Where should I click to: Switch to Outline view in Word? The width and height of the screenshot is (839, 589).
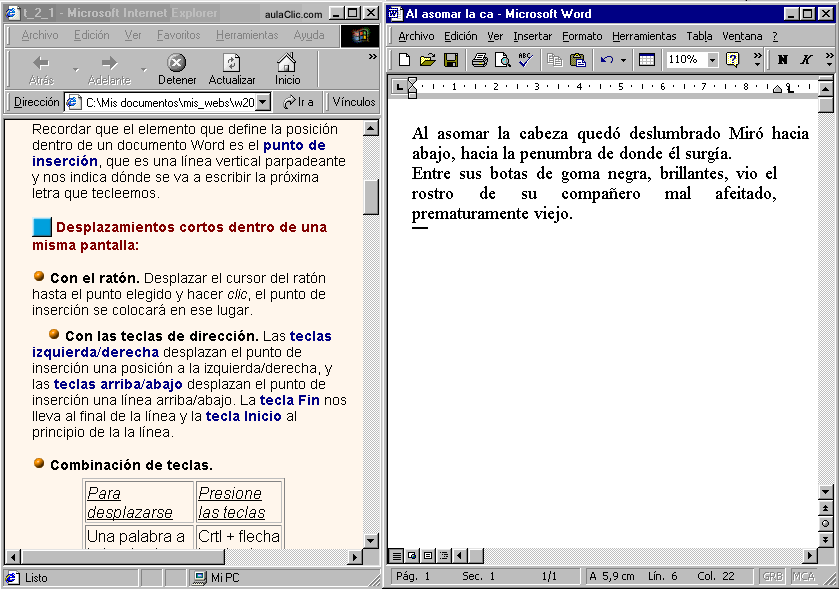pyautogui.click(x=444, y=555)
